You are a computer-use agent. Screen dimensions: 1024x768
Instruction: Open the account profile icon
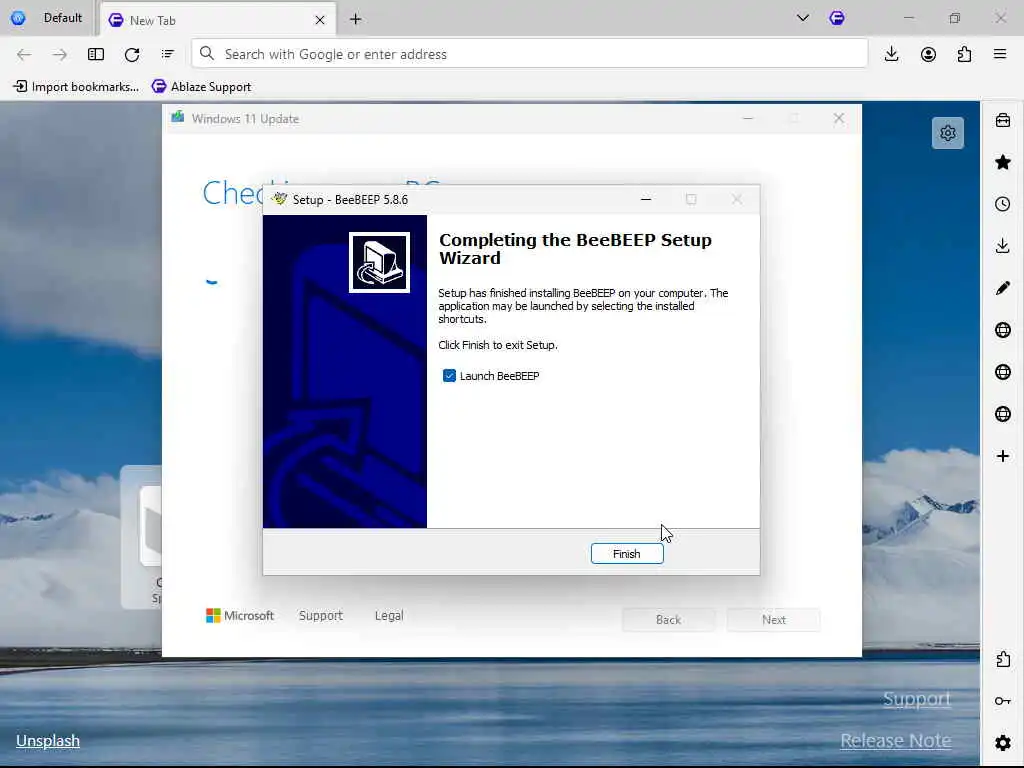pos(928,54)
